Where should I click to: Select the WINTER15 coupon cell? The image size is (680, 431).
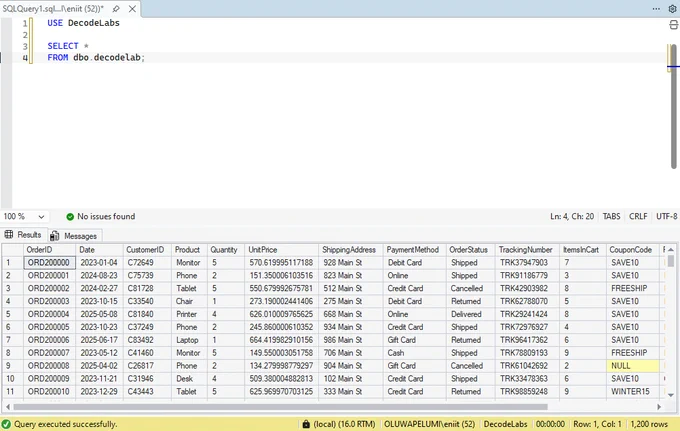coord(633,392)
